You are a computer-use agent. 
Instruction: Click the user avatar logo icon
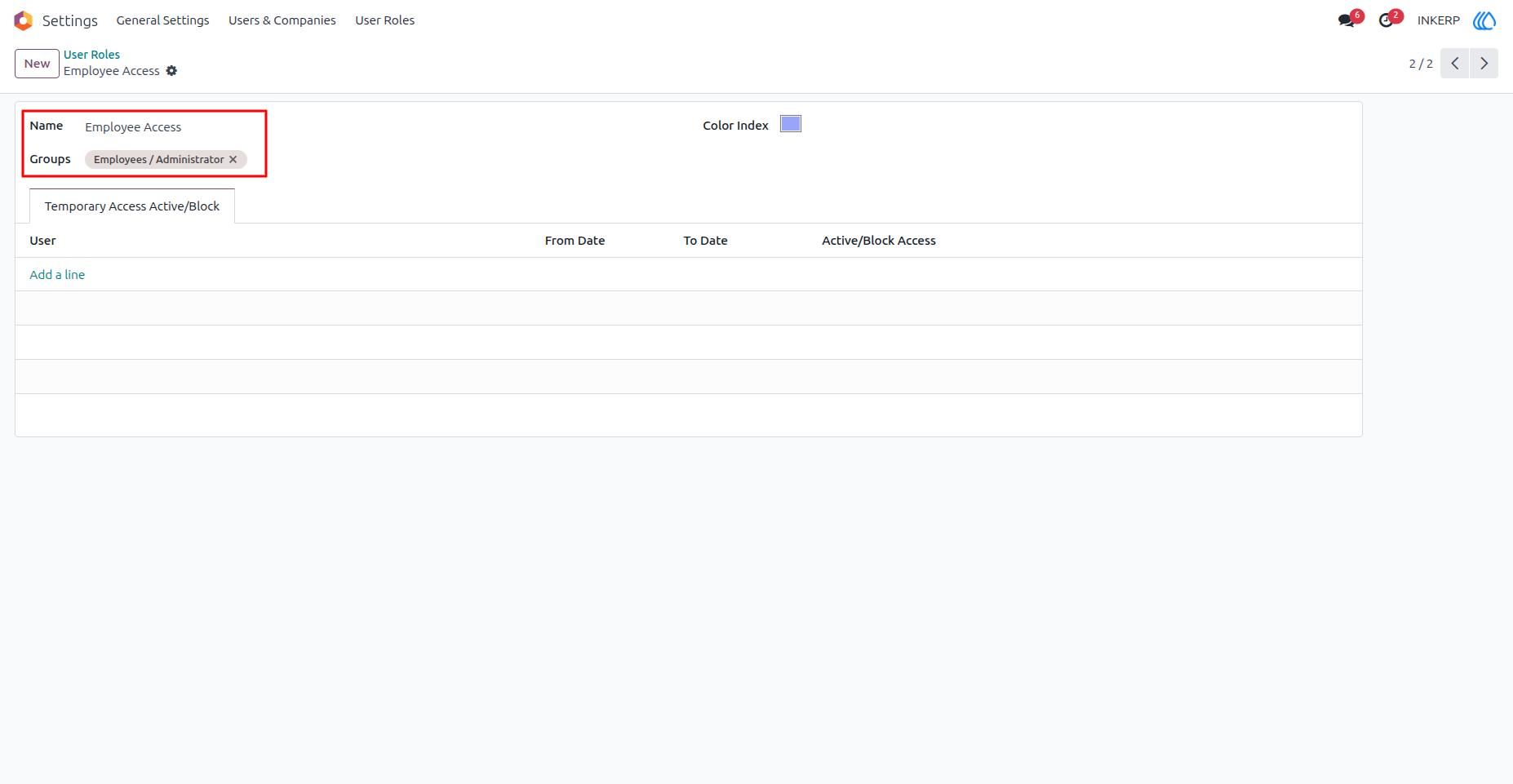pos(1484,20)
